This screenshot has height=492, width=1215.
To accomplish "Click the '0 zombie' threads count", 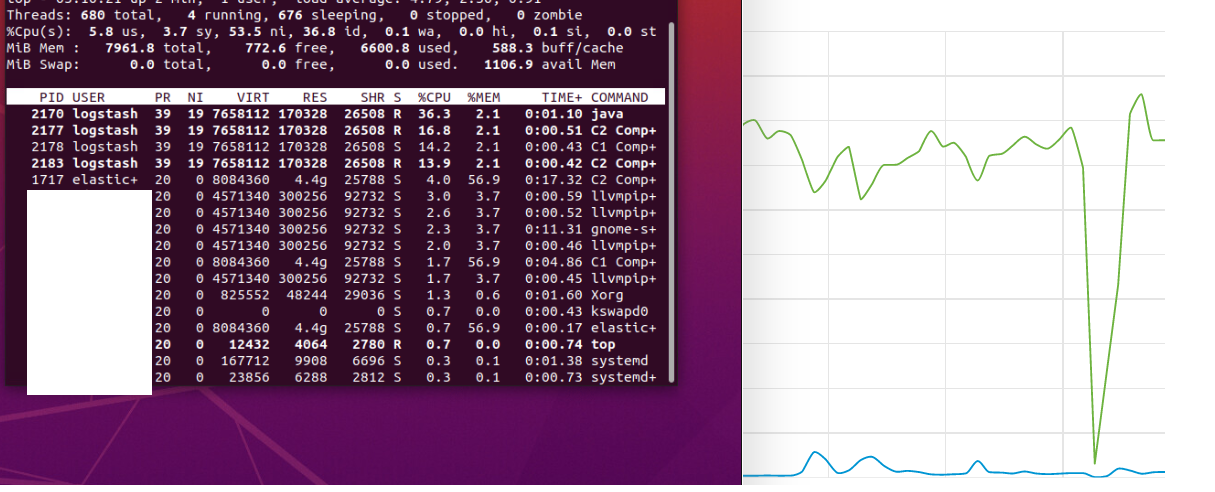I will (552, 16).
